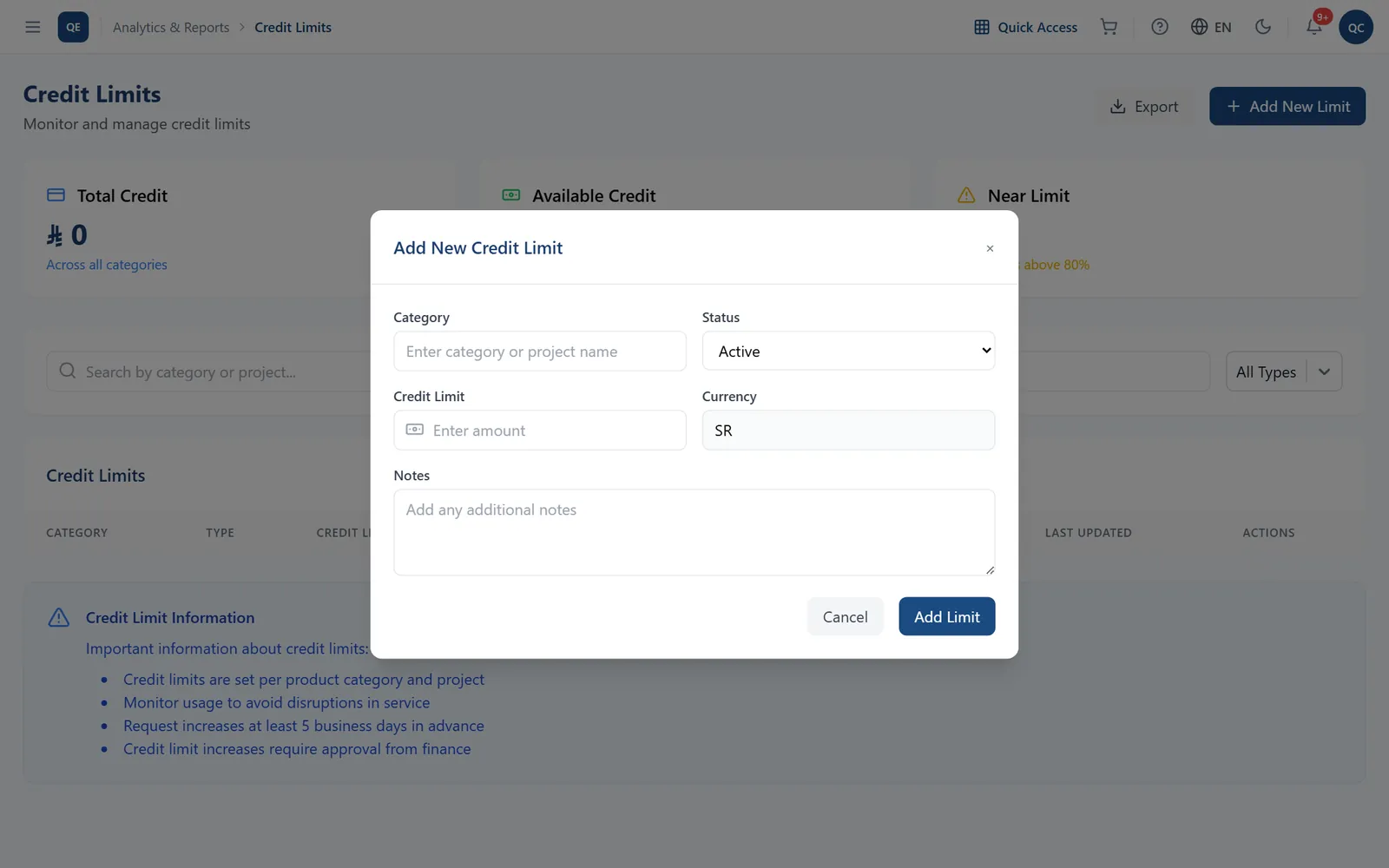Submit with the Add Limit button
Image resolution: width=1389 pixels, height=868 pixels.
coord(946,616)
